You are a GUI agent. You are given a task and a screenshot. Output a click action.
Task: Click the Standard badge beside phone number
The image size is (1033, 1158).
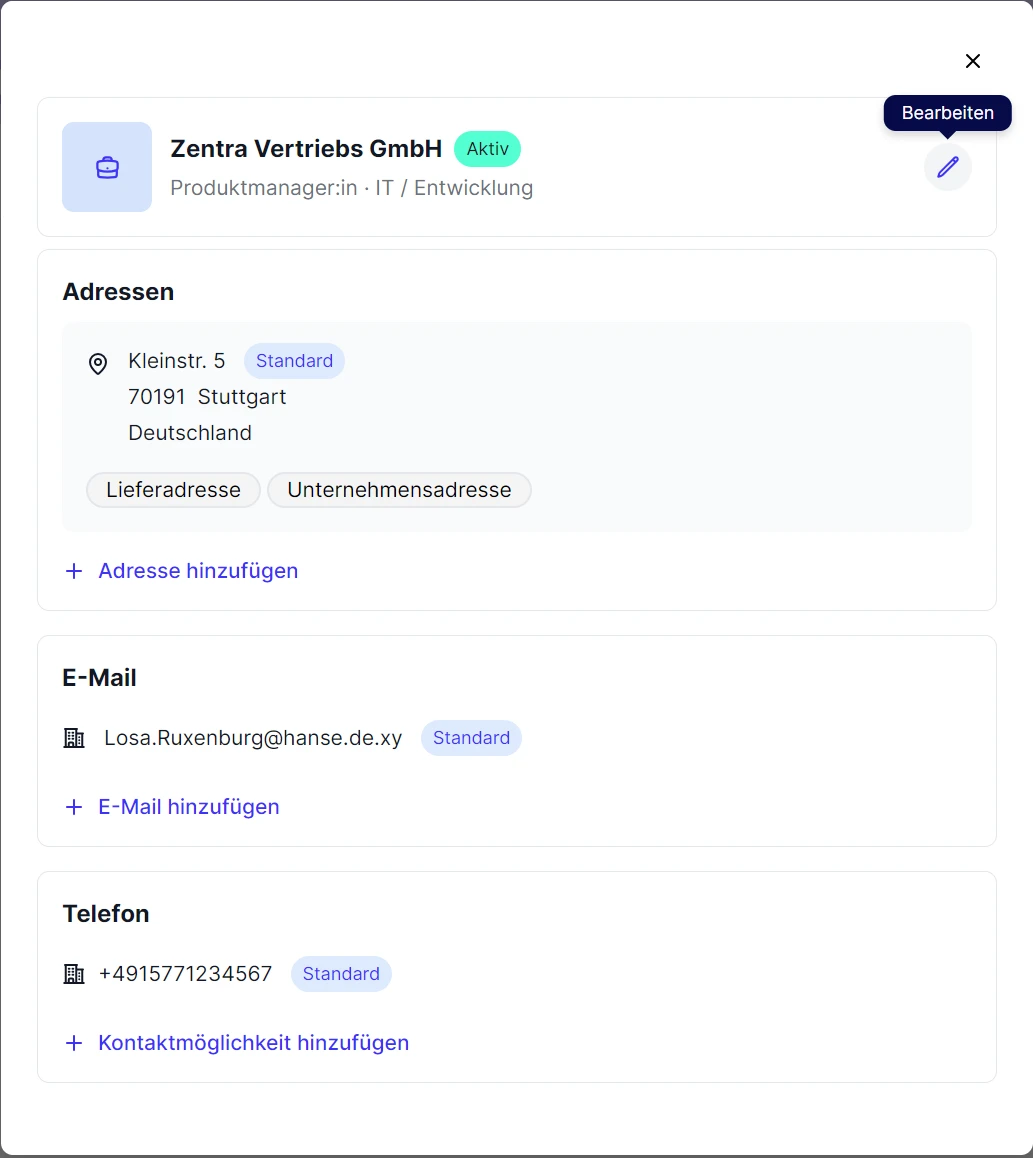pyautogui.click(x=341, y=974)
